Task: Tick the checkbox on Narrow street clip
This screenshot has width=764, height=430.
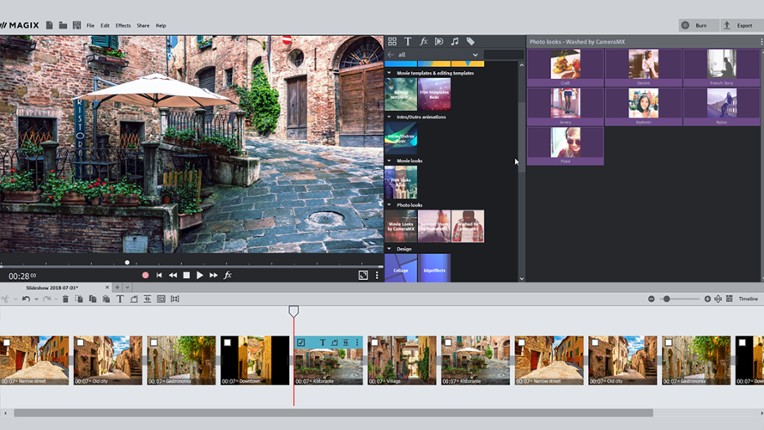Action: (6, 343)
